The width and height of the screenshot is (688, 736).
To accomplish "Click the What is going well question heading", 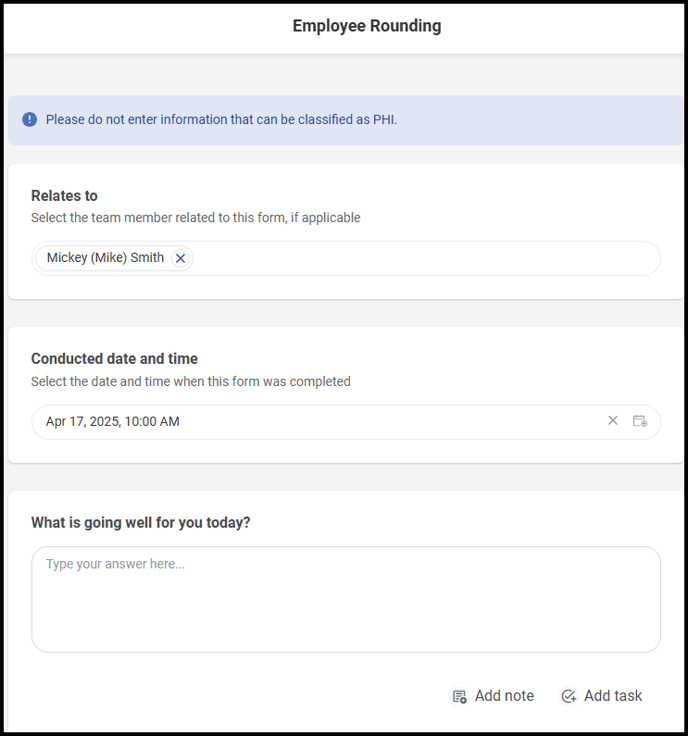I will click(x=141, y=522).
